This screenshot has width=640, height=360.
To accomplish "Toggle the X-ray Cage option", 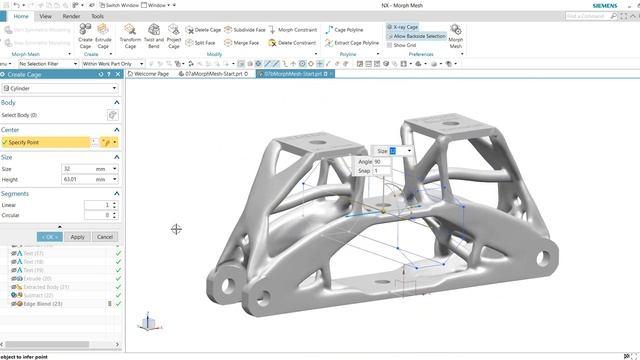I will [x=402, y=27].
